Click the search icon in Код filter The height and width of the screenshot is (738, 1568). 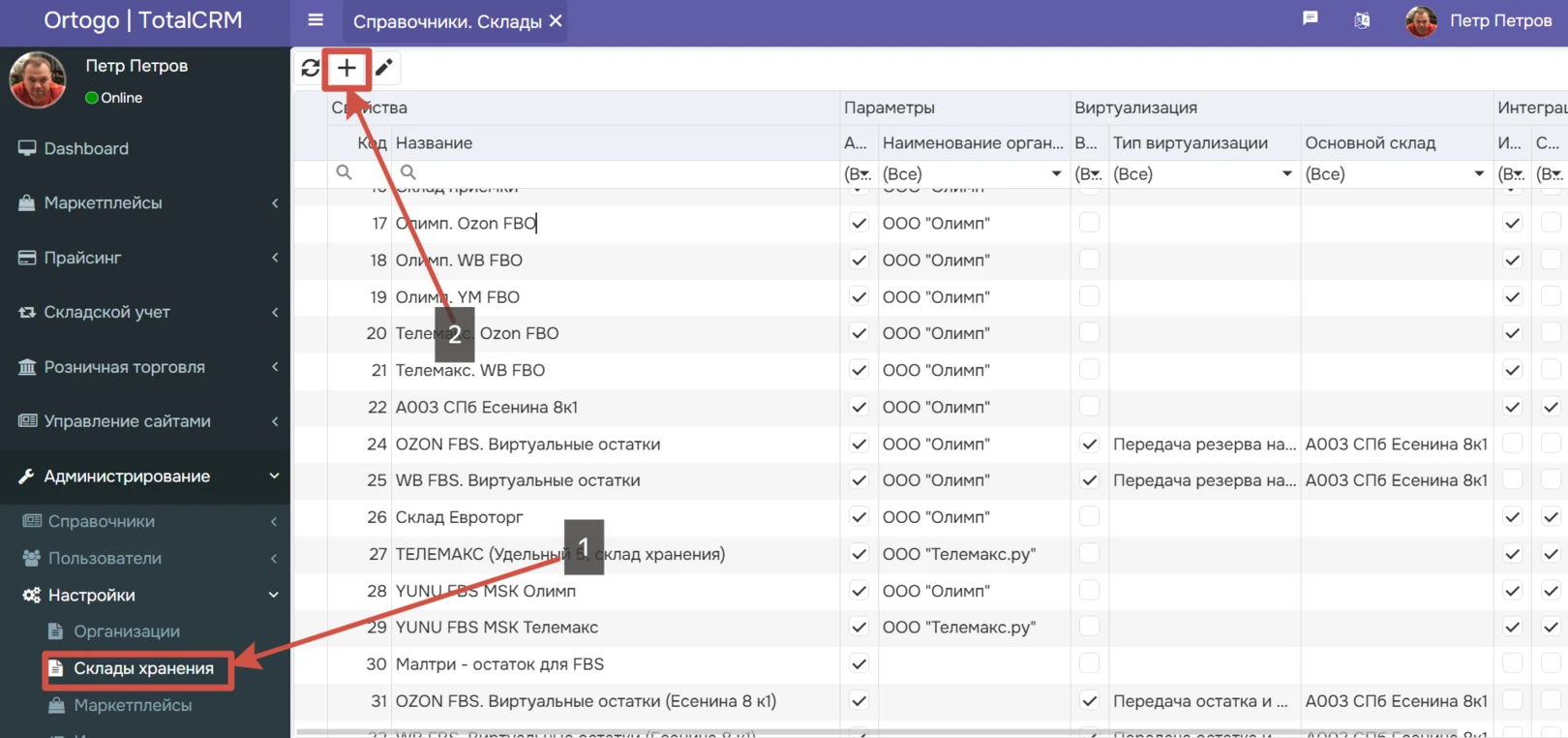pyautogui.click(x=344, y=172)
